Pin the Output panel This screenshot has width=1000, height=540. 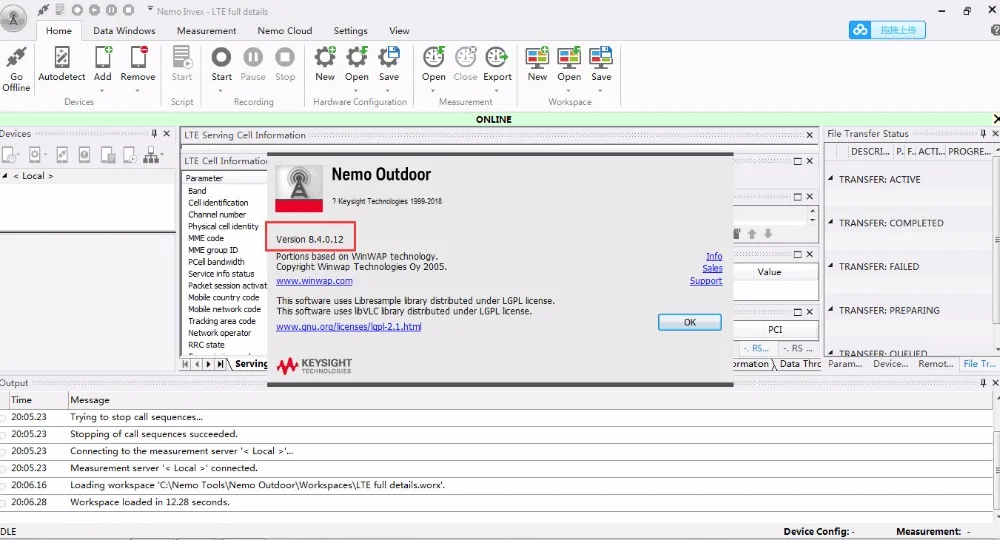point(983,383)
